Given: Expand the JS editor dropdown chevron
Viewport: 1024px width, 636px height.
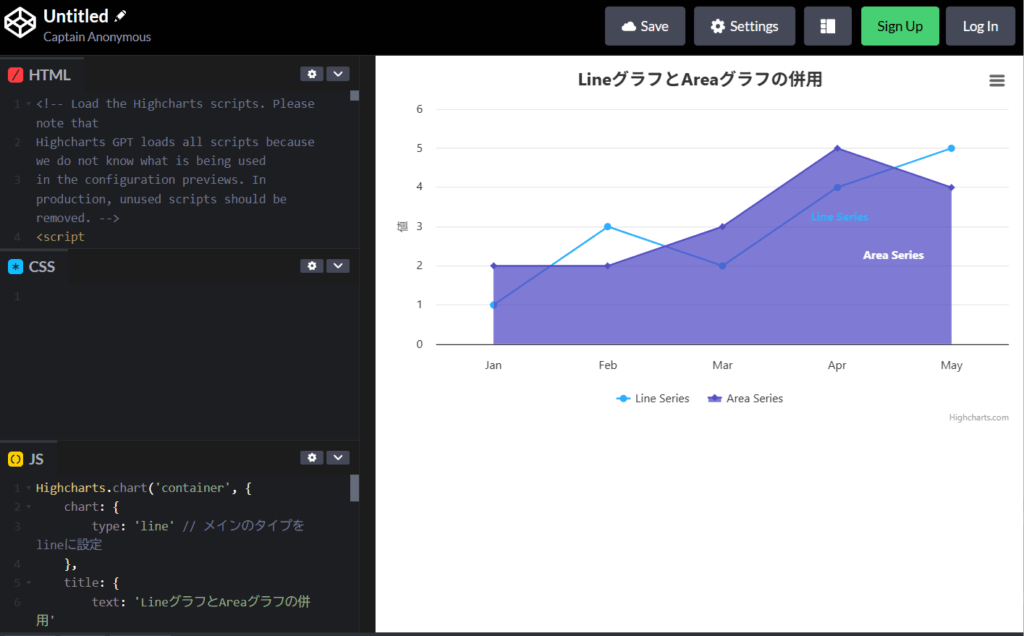Looking at the screenshot, I should (x=338, y=458).
